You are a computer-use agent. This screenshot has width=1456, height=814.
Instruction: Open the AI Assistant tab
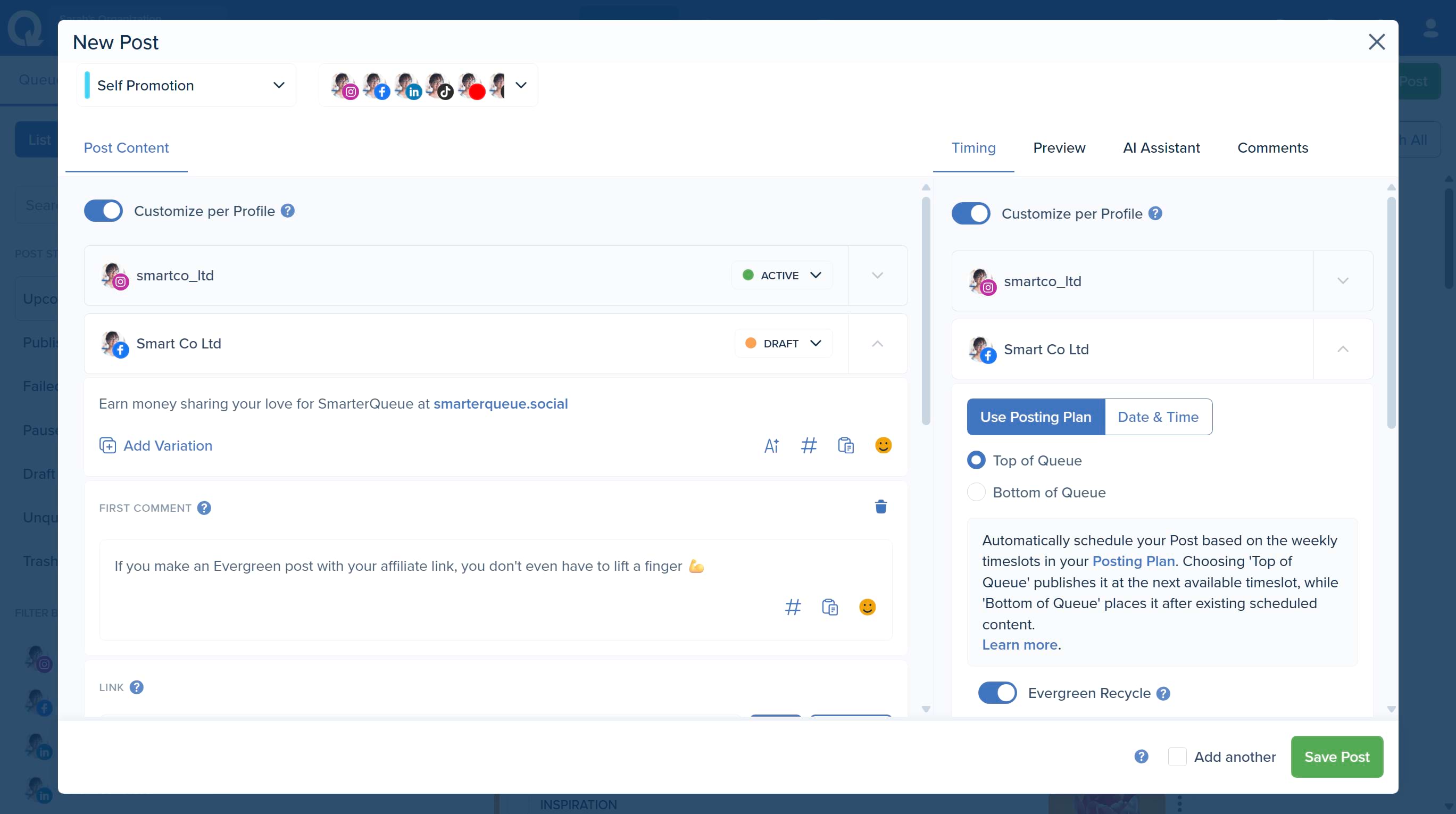point(1161,148)
